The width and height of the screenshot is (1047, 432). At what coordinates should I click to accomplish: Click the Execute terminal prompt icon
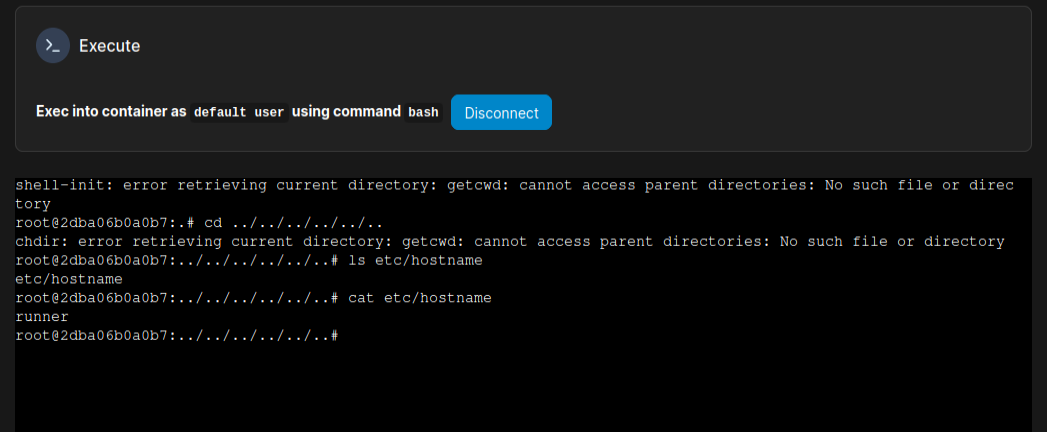[x=53, y=46]
